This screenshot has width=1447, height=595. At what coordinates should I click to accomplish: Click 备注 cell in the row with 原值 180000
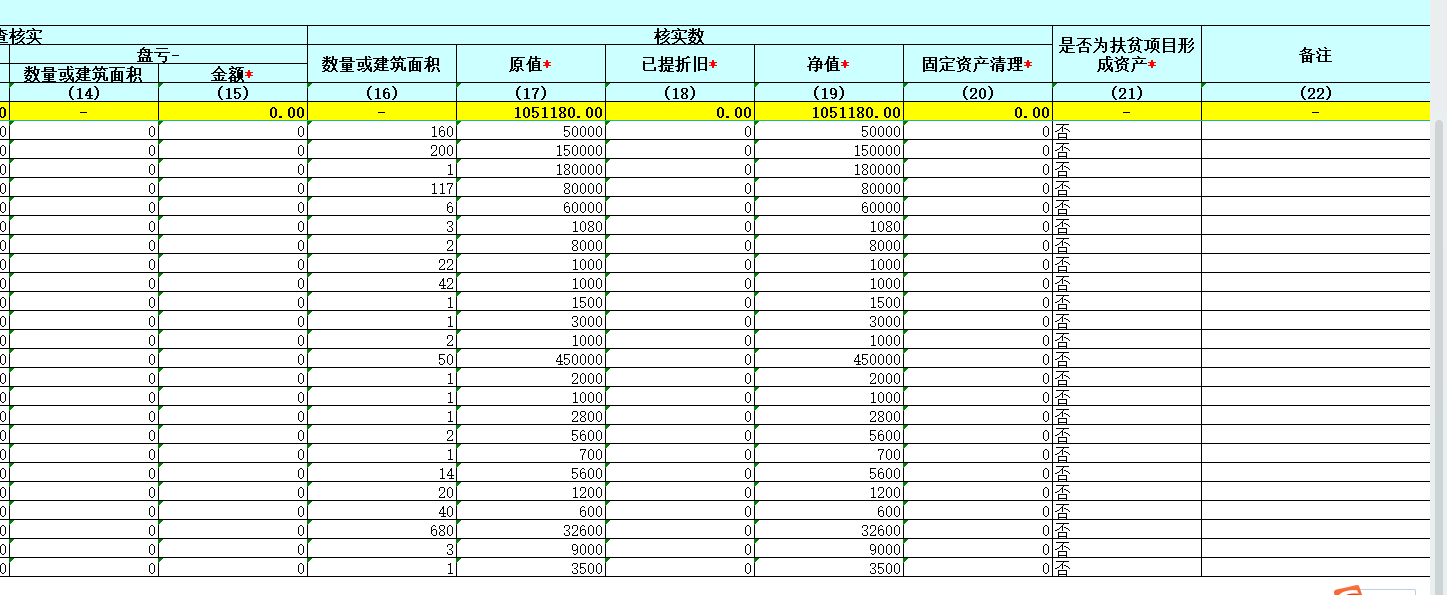coord(1316,169)
